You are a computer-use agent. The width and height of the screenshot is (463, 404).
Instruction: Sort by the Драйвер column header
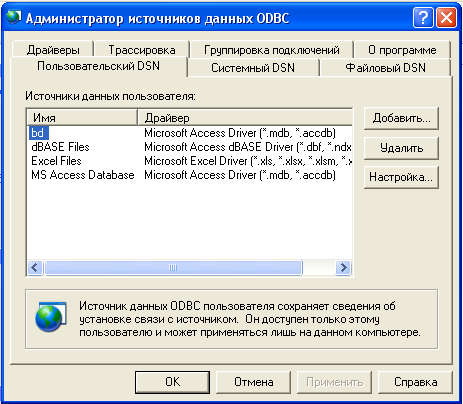point(245,118)
